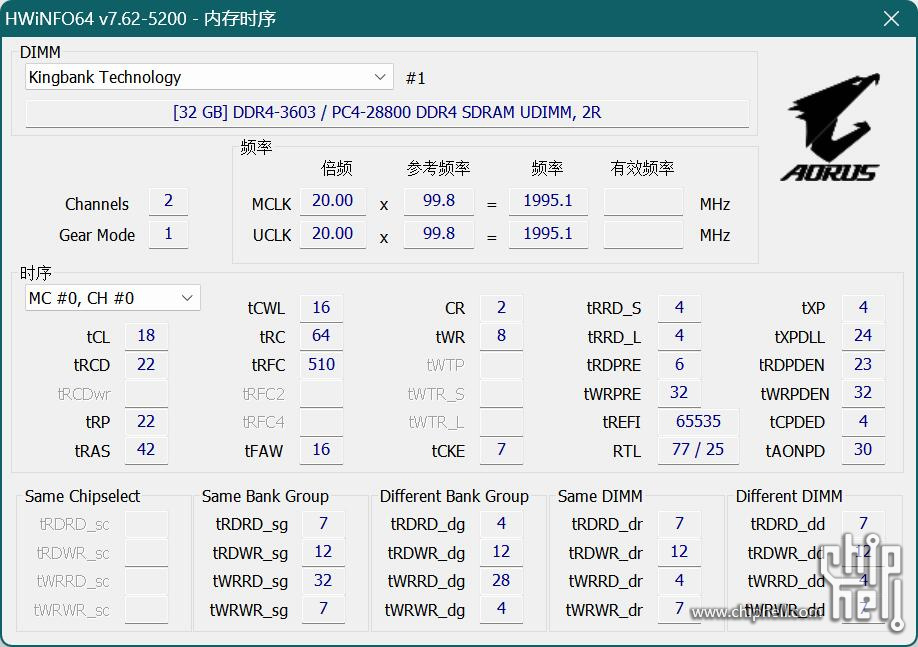Select the RTL value 77 / 25
This screenshot has height=647, width=918.
[x=698, y=450]
